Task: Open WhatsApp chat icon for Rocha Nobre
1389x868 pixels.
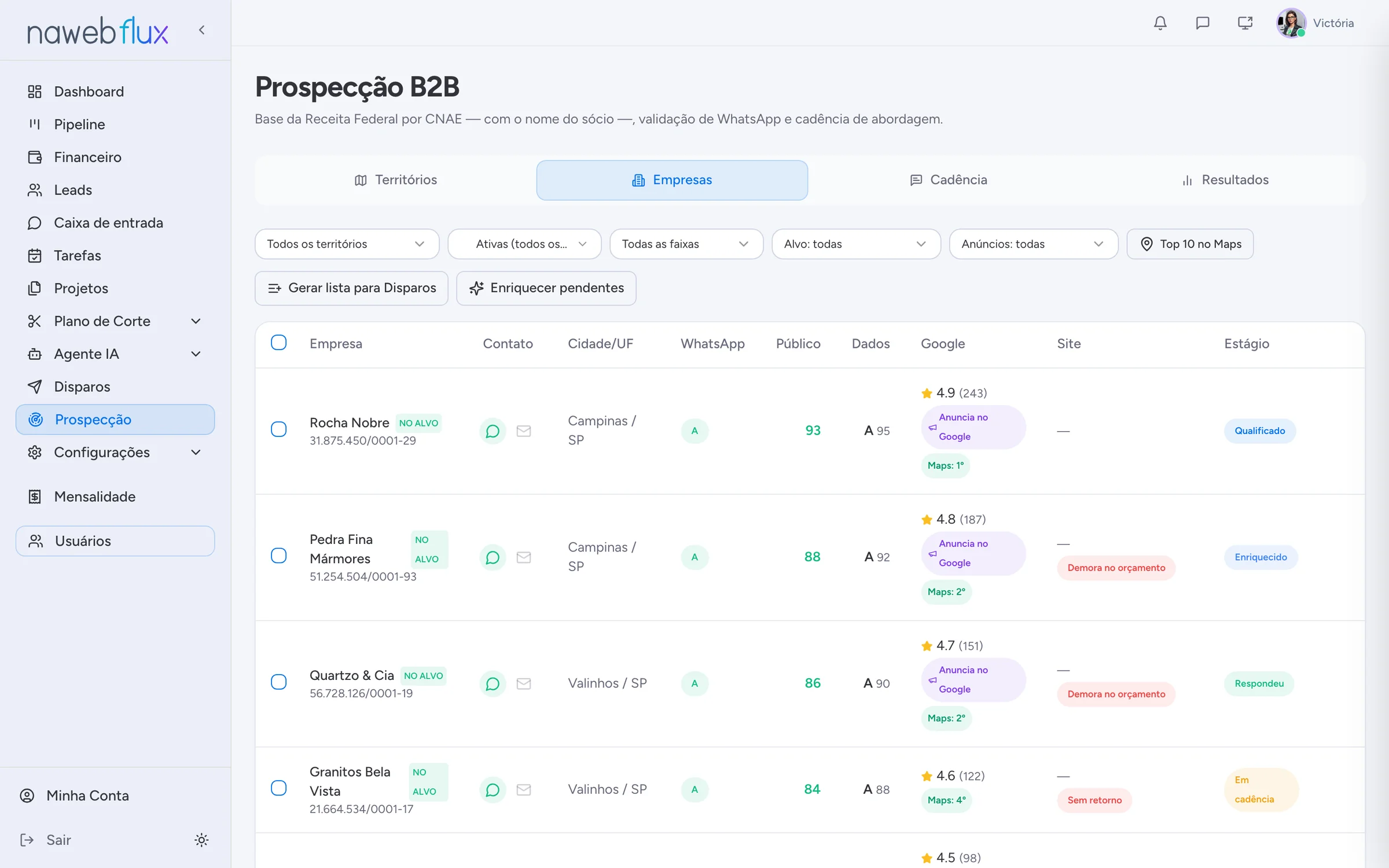Action: pyautogui.click(x=493, y=431)
